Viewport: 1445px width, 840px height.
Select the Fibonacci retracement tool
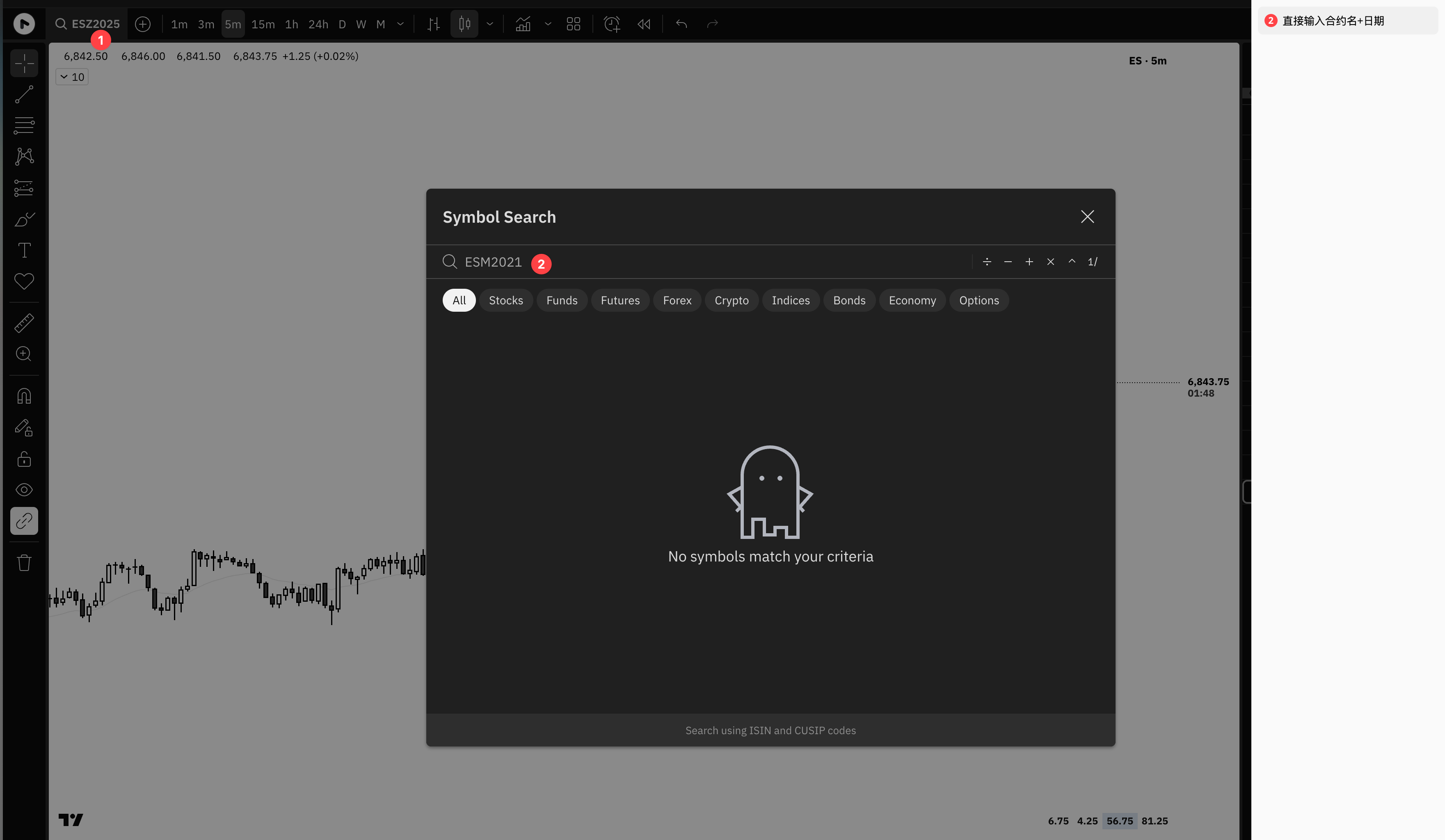tap(24, 125)
